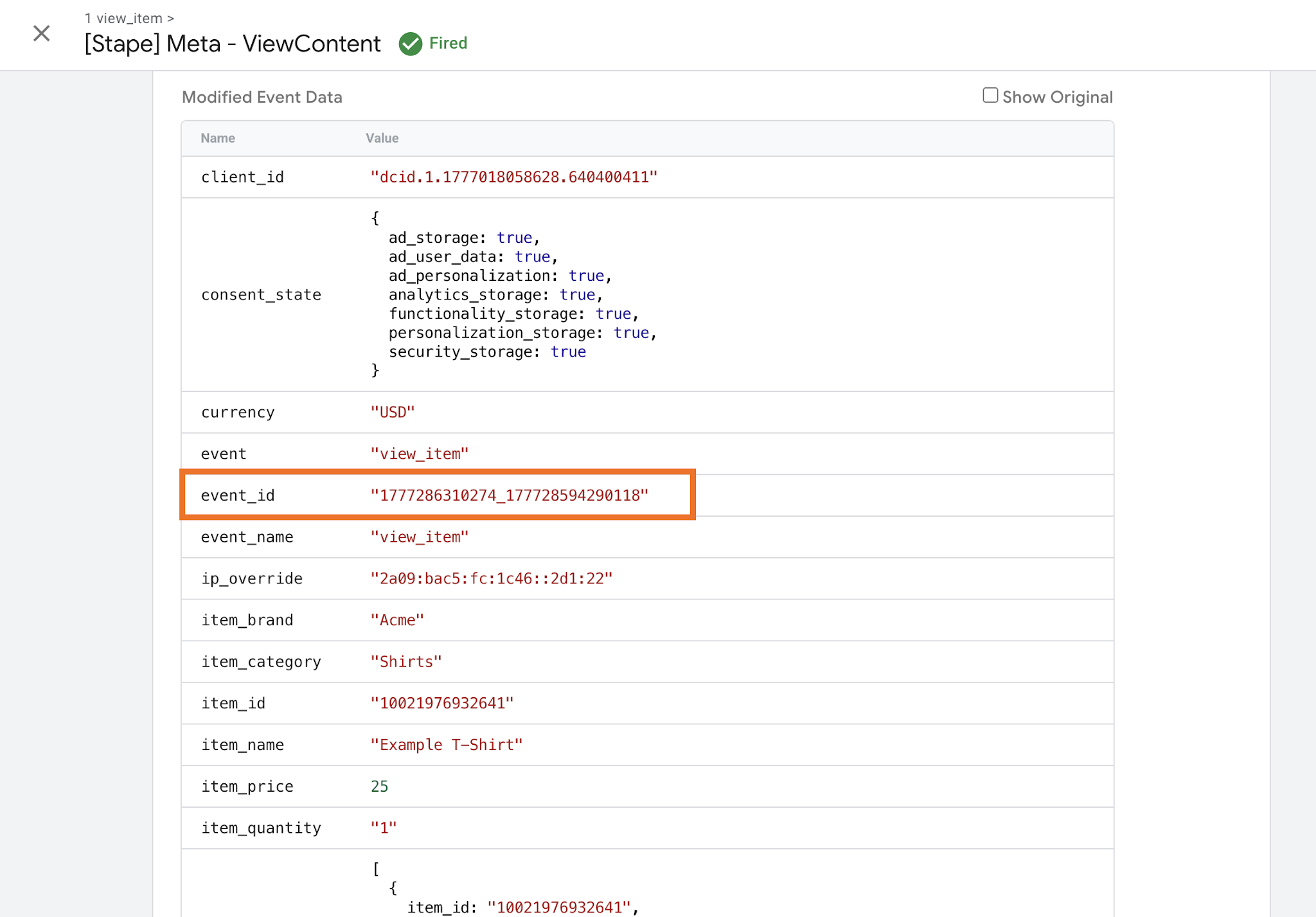Close the tag detail panel
The height and width of the screenshot is (917, 1316).
click(42, 33)
